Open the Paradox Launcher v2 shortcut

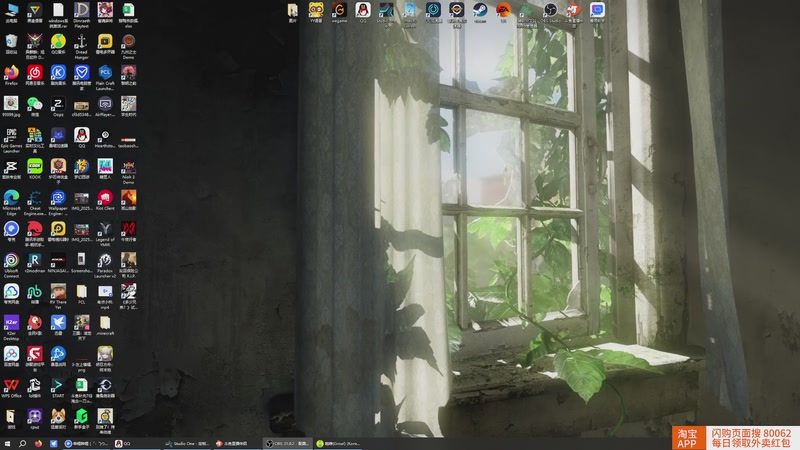pyautogui.click(x=105, y=265)
